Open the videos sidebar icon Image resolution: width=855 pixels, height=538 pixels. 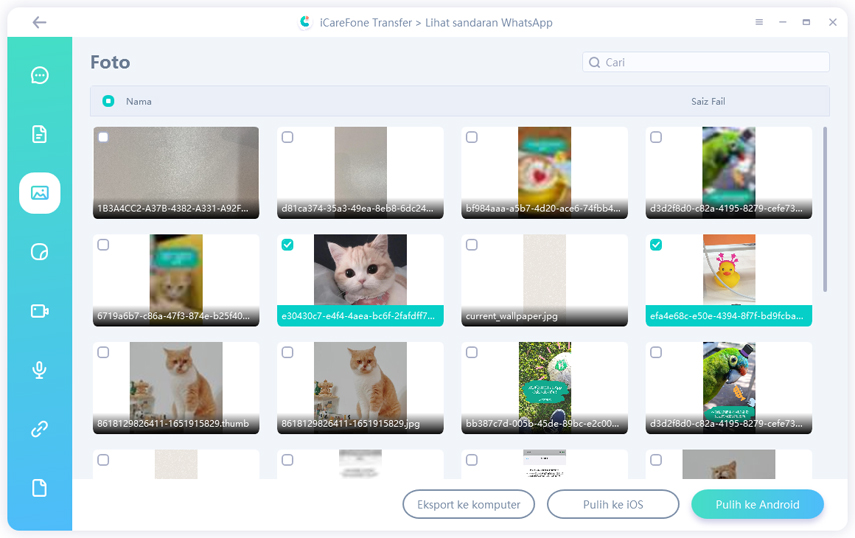(x=40, y=311)
